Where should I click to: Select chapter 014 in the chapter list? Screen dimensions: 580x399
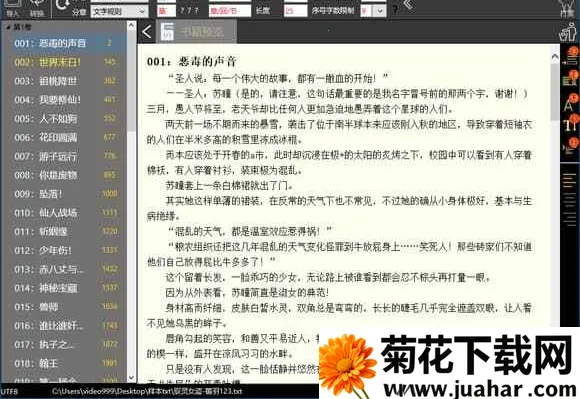pyautogui.click(x=64, y=288)
